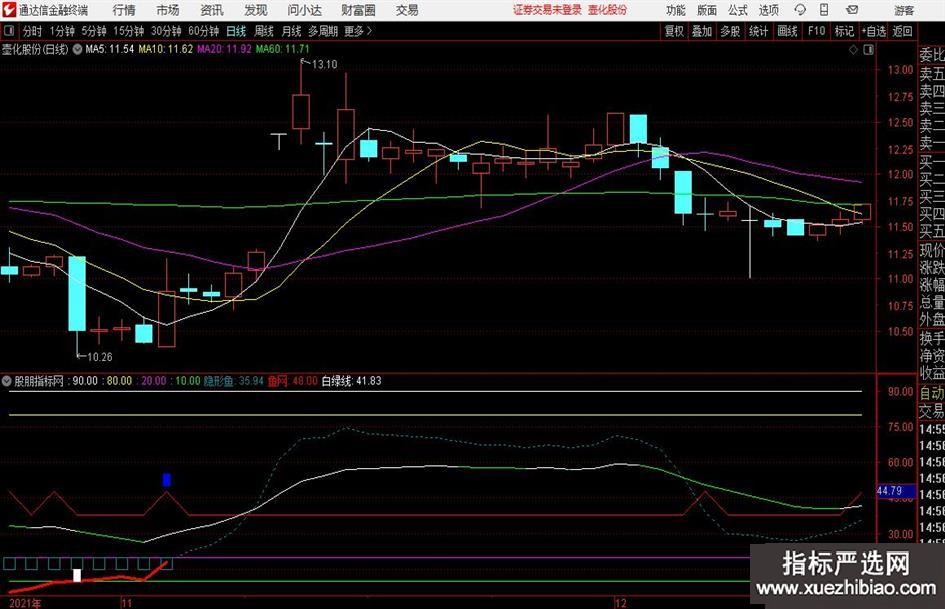Open the 问小达 menu
Image resolution: width=945 pixels, height=609 pixels.
[304, 10]
